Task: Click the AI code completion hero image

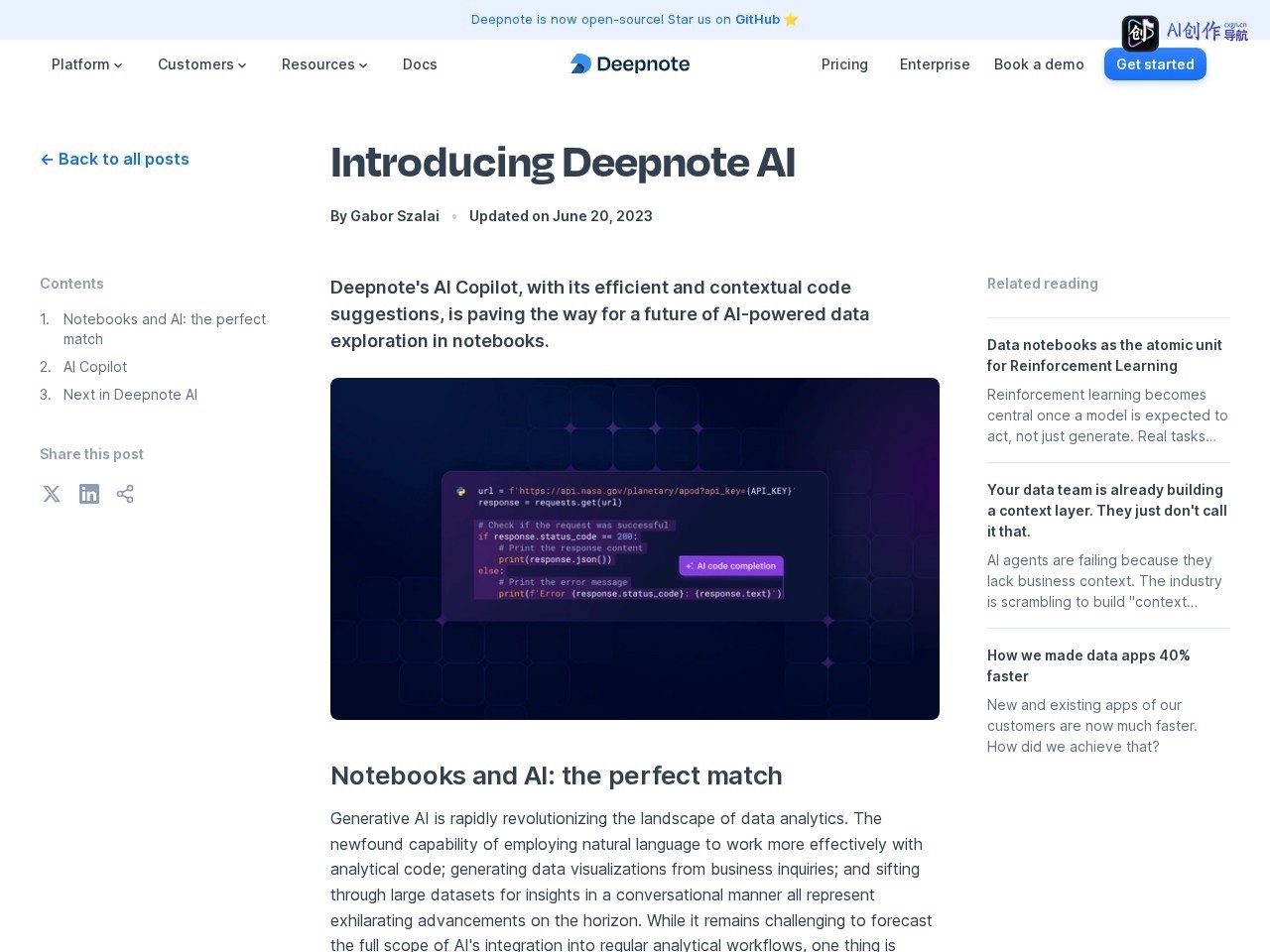Action: 635,548
